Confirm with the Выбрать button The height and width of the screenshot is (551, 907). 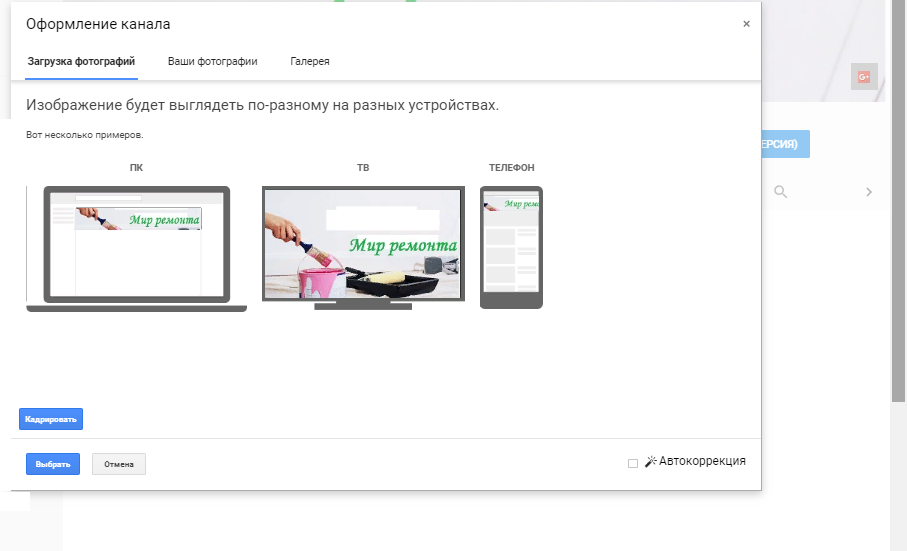[52, 464]
